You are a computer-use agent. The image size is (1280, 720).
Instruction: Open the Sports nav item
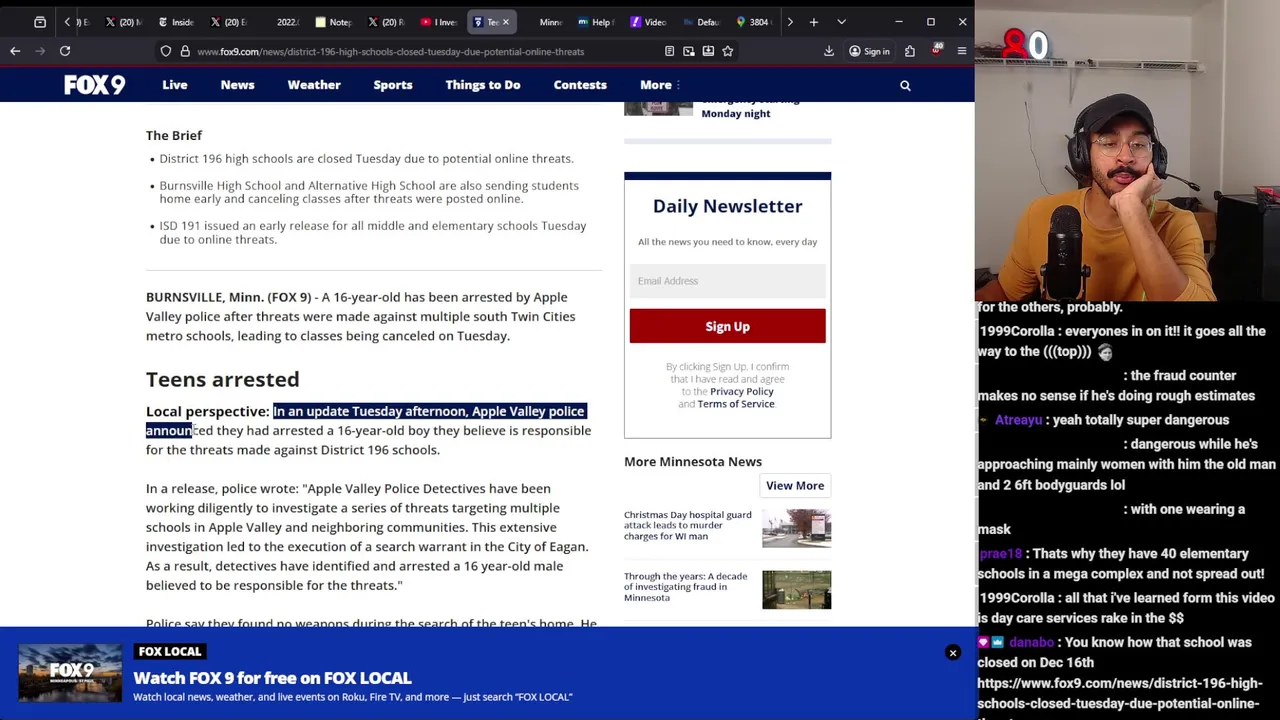[393, 85]
